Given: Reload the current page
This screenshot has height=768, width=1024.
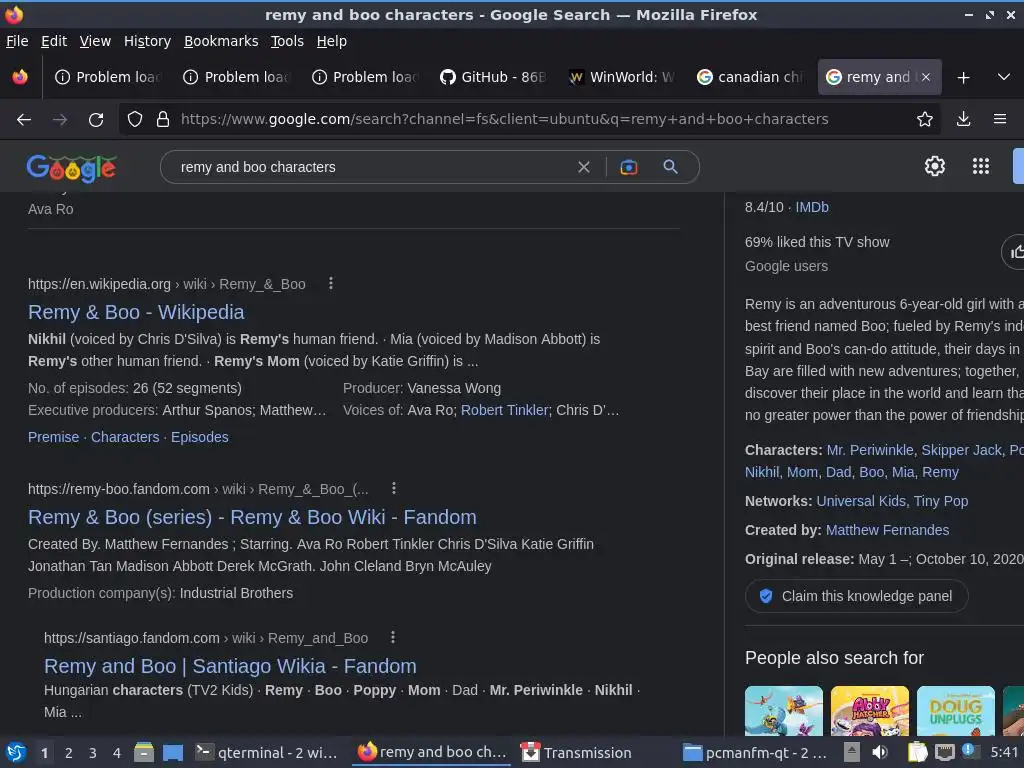Looking at the screenshot, I should pos(96,120).
